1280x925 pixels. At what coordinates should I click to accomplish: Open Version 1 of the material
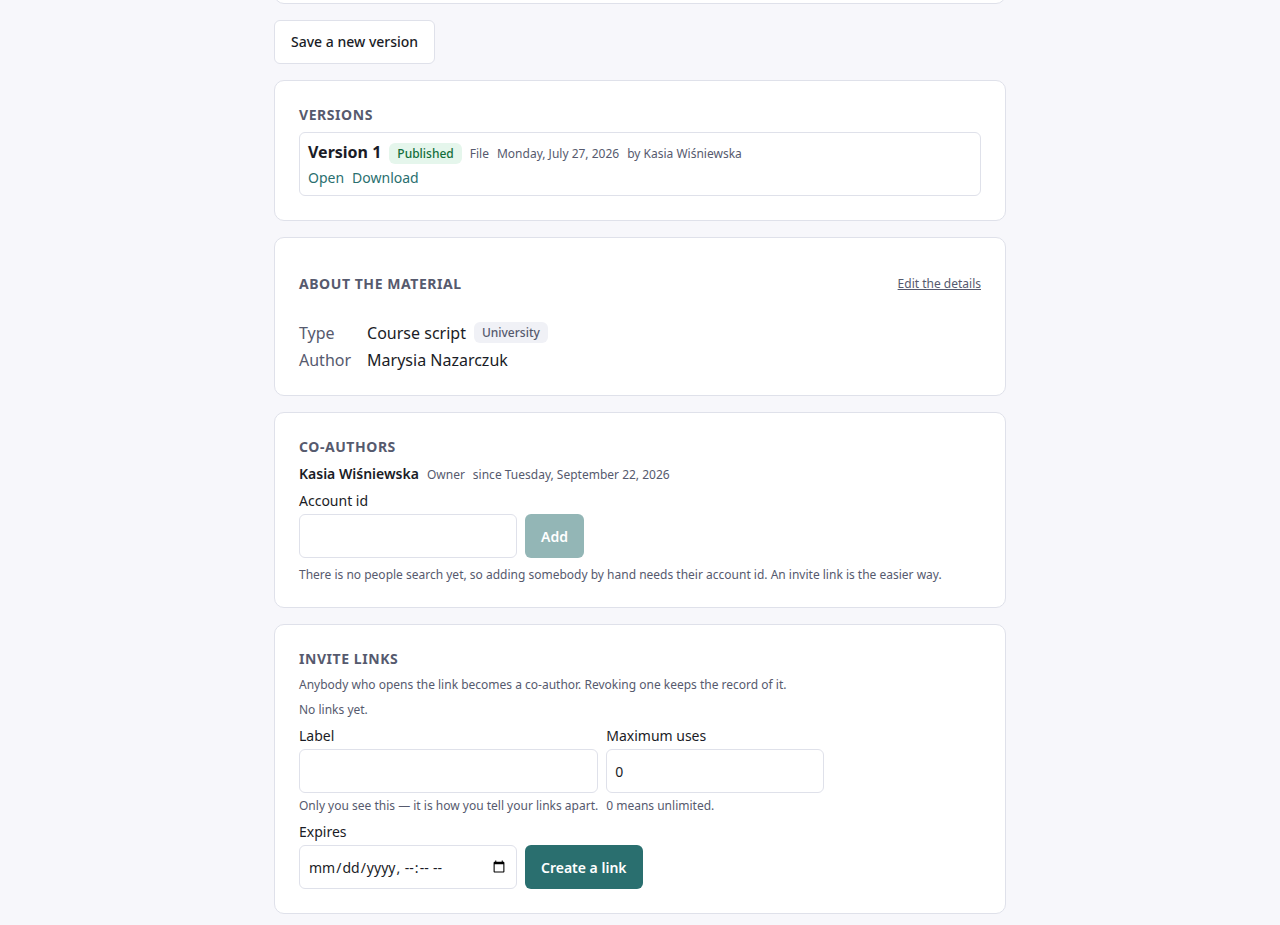tap(326, 178)
